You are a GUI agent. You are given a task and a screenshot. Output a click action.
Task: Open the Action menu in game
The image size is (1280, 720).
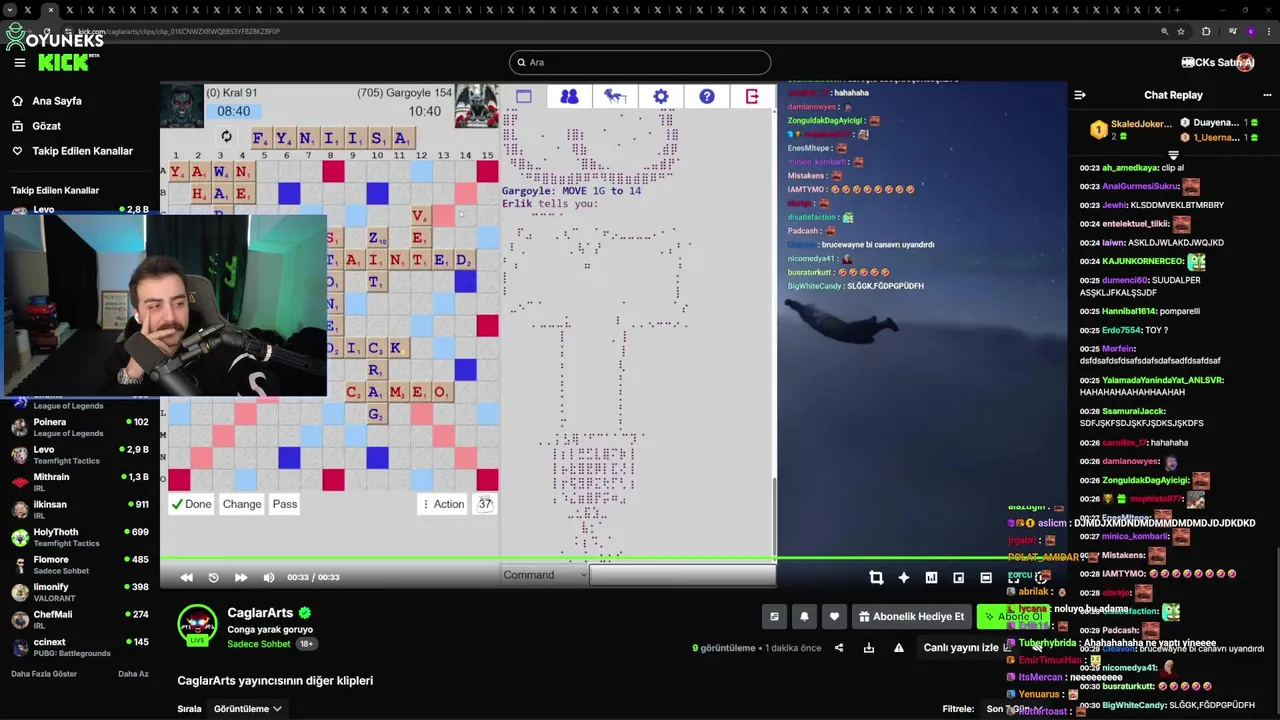click(x=443, y=504)
